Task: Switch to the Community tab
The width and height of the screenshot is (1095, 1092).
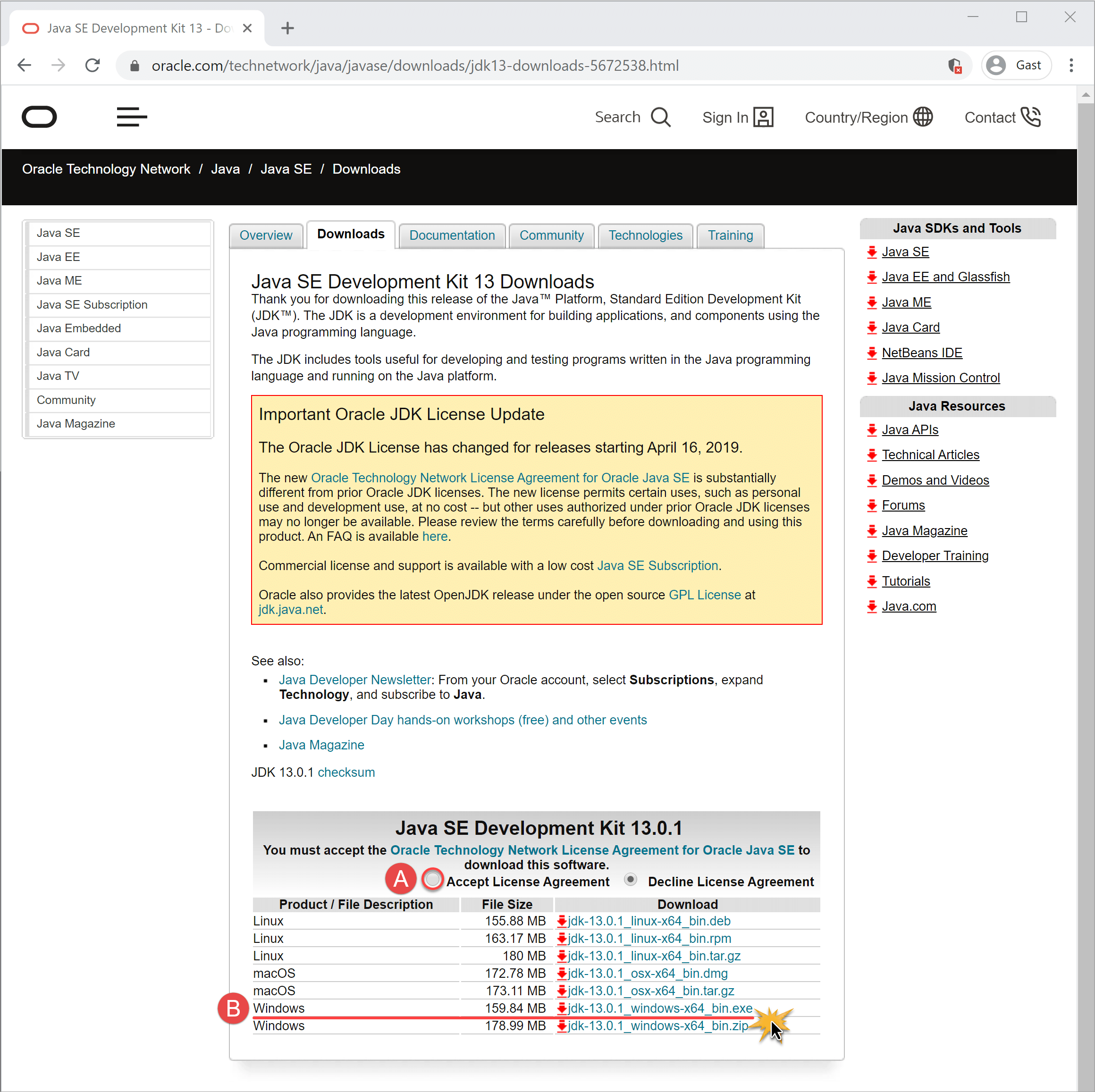Action: (x=551, y=235)
